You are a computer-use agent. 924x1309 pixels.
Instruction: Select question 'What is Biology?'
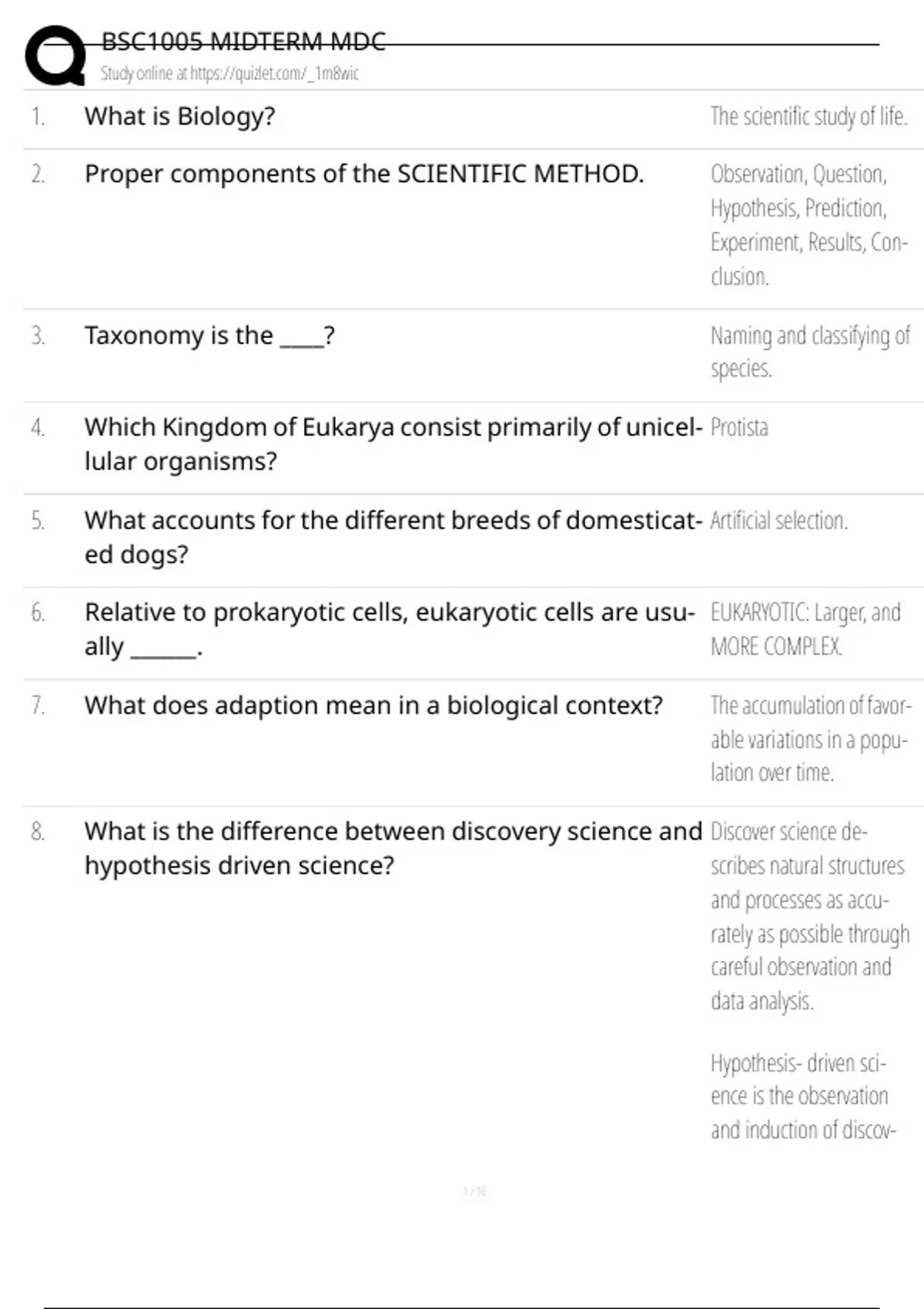[179, 116]
